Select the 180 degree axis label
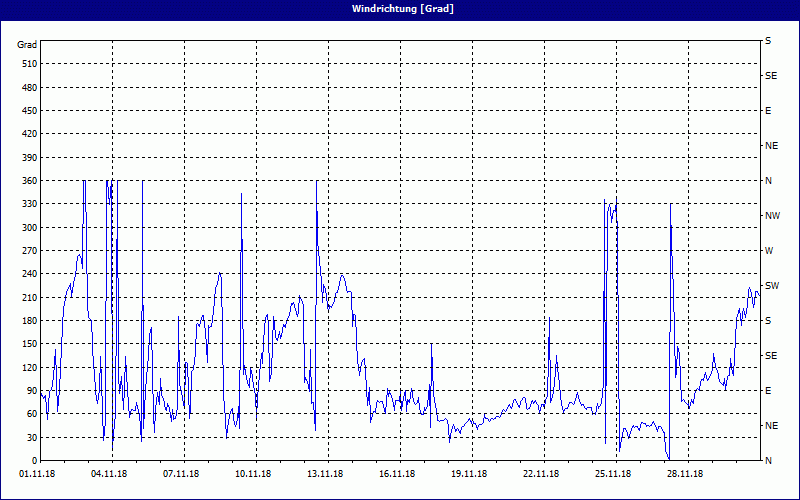Image resolution: width=800 pixels, height=500 pixels. pyautogui.click(x=31, y=321)
